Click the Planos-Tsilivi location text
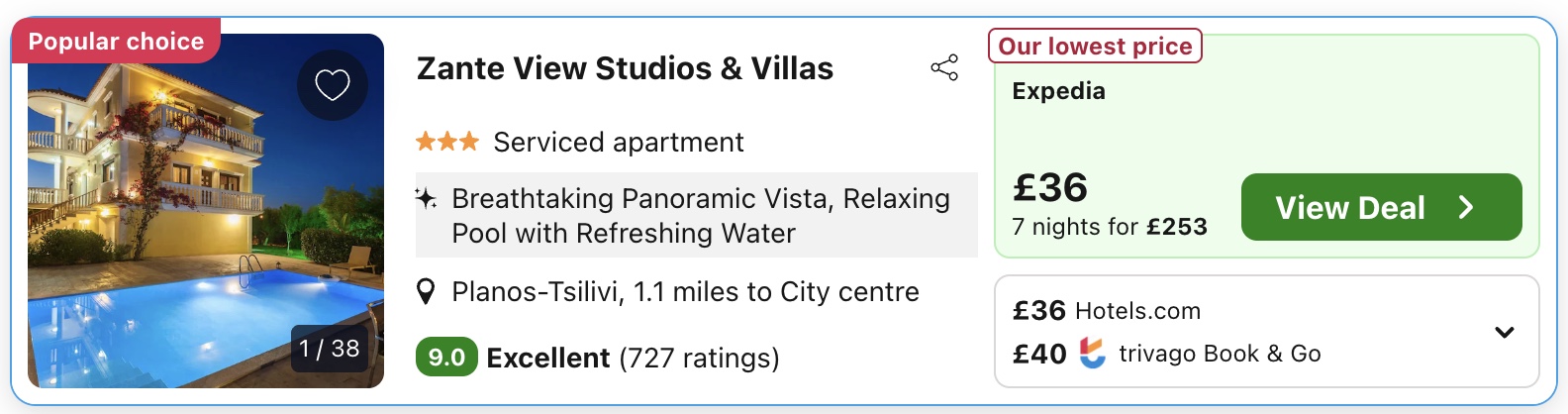The image size is (1568, 414). click(x=685, y=292)
